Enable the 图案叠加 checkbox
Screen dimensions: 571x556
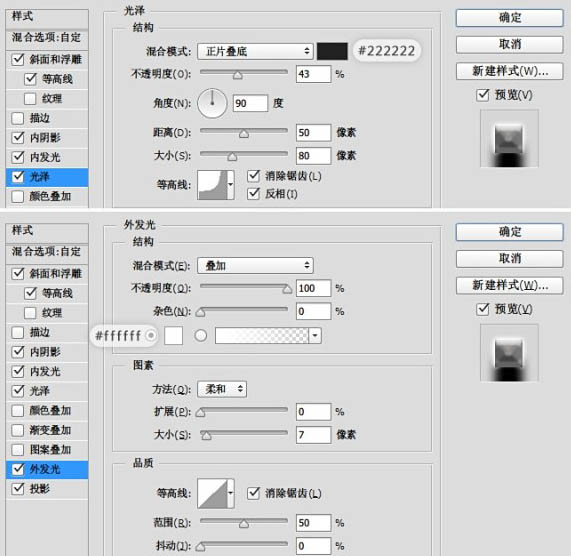coord(17,450)
